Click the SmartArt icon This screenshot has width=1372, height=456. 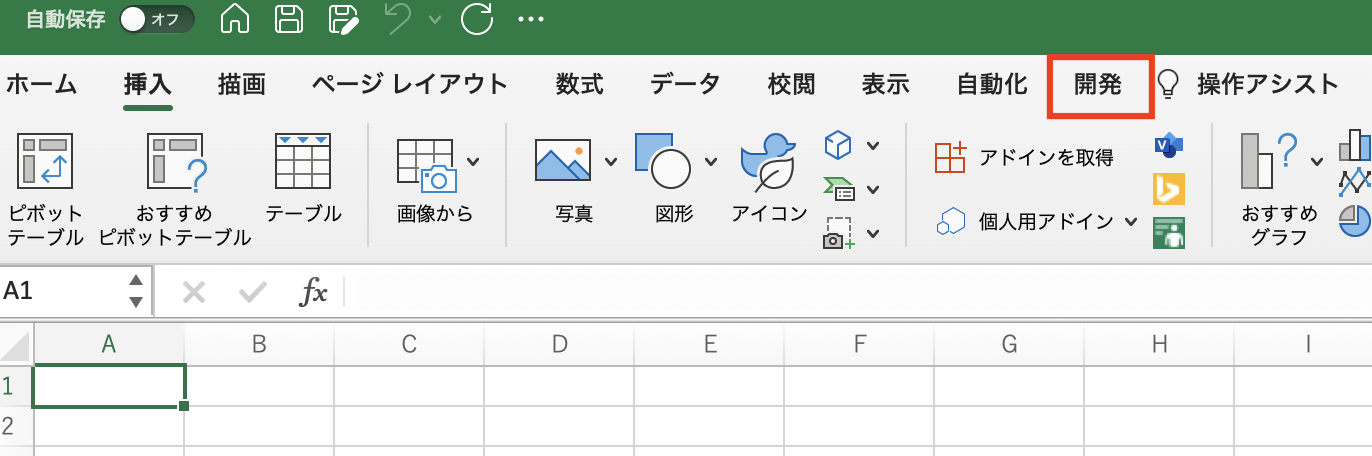click(838, 189)
